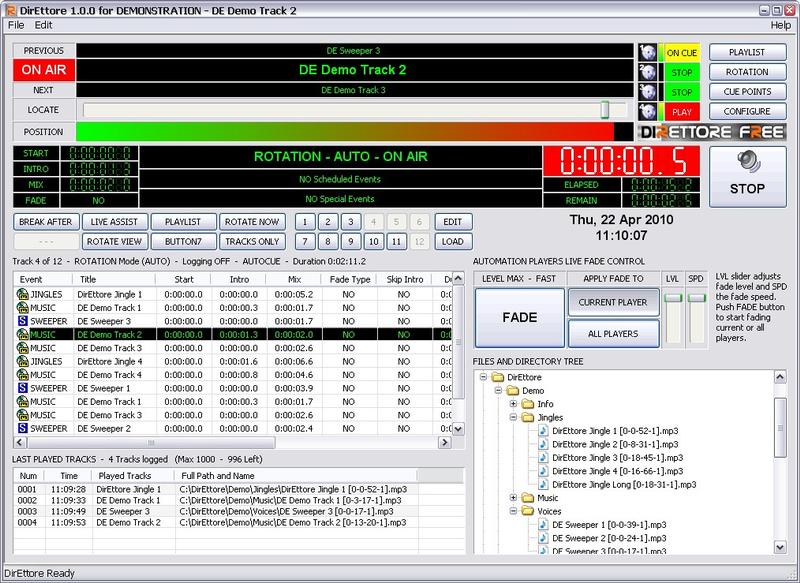Image resolution: width=800 pixels, height=583 pixels.
Task: Collapse the Voices folder node
Action: pyautogui.click(x=513, y=511)
